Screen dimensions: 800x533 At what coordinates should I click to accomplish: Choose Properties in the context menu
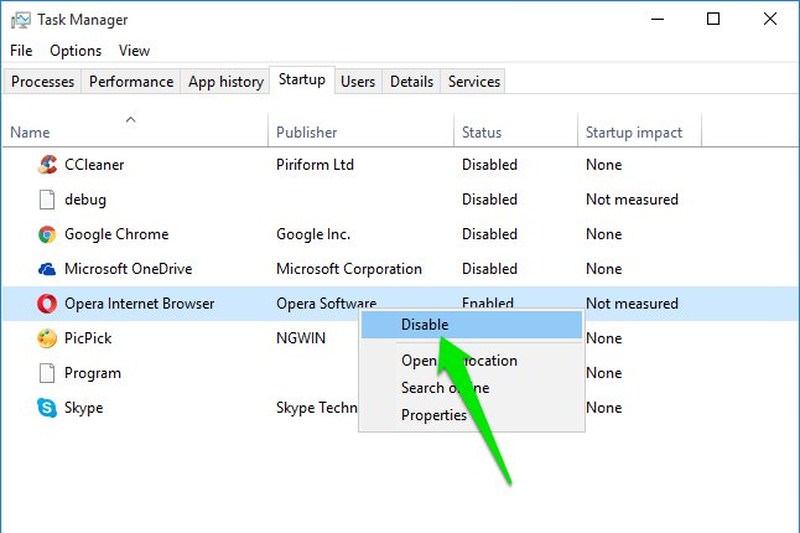tap(471, 415)
